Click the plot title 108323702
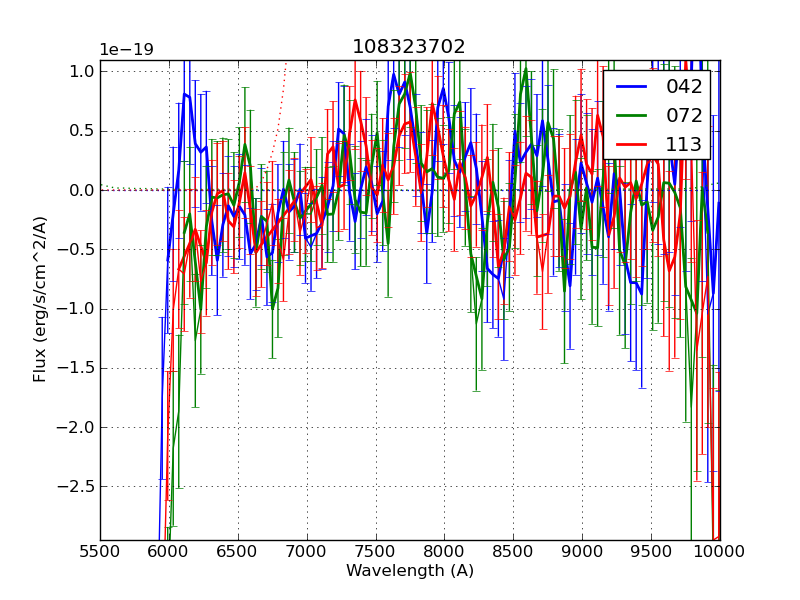The width and height of the screenshot is (800, 600). tap(409, 47)
